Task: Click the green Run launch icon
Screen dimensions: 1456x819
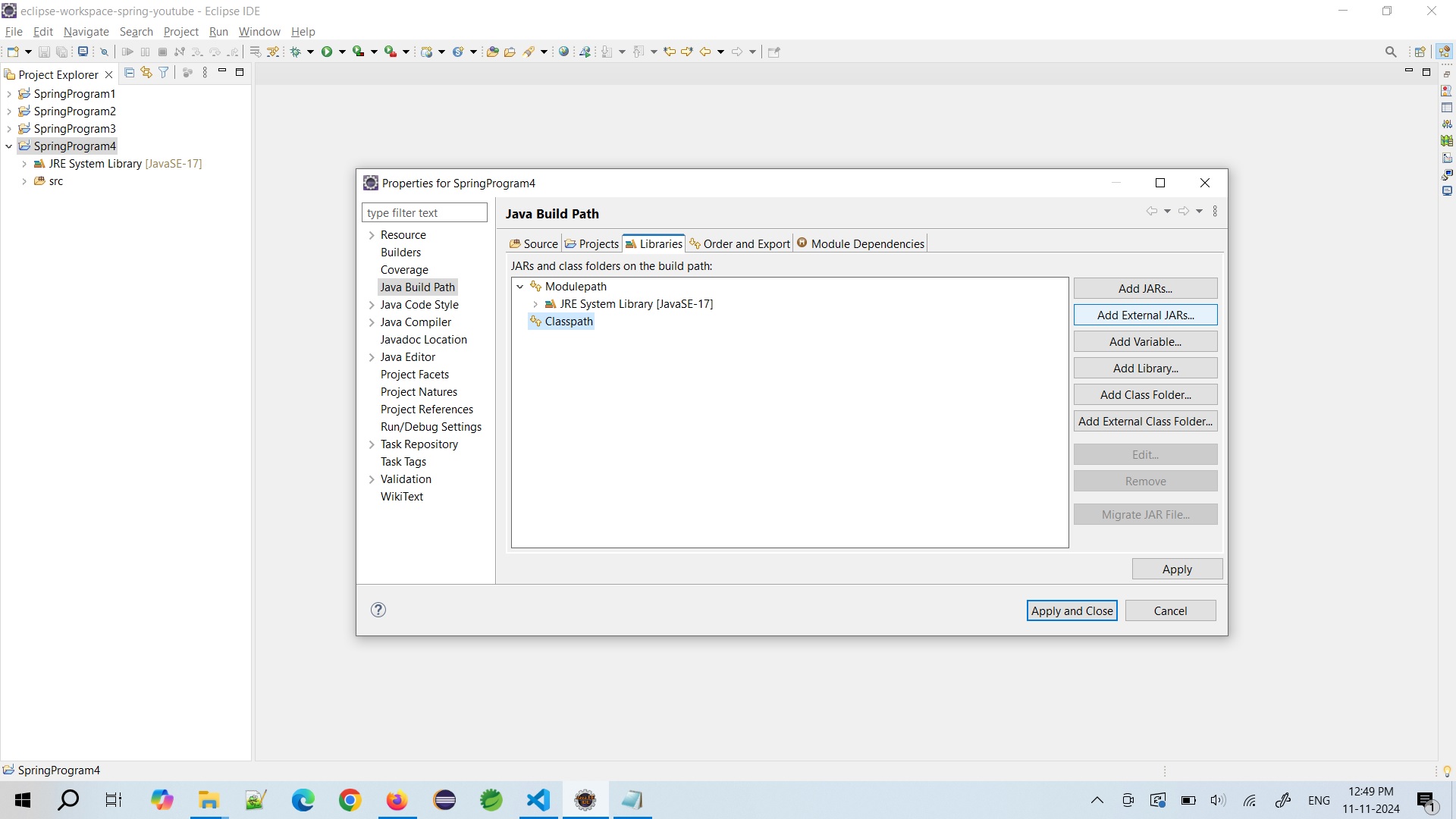Action: pyautogui.click(x=327, y=52)
